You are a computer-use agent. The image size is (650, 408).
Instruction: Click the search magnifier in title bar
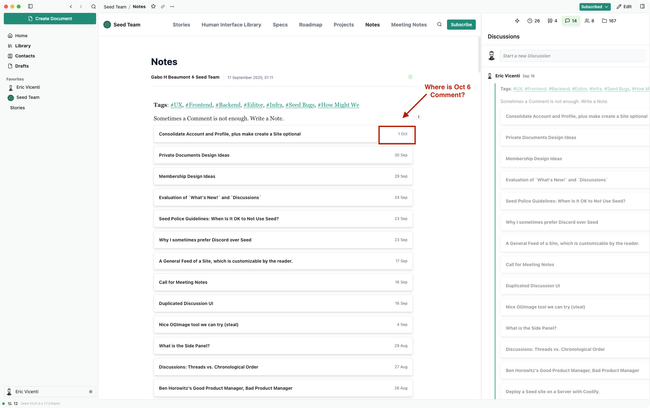pos(94,6)
